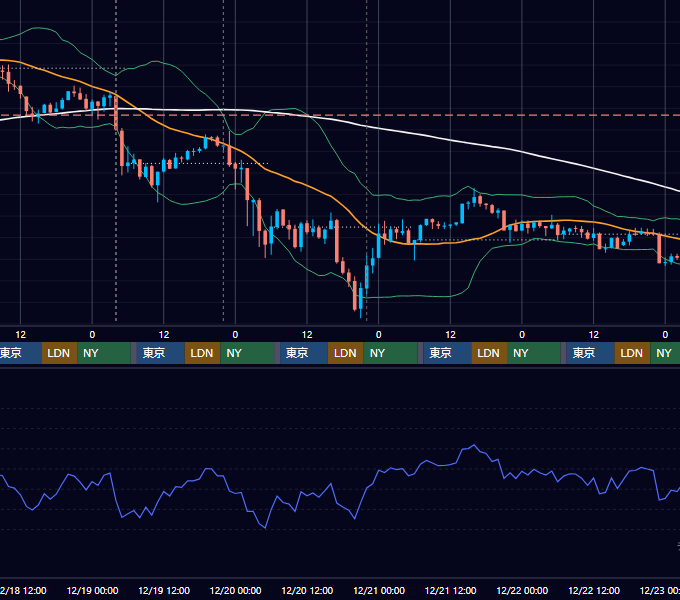Click the LDN session block on 12/22

632,353
